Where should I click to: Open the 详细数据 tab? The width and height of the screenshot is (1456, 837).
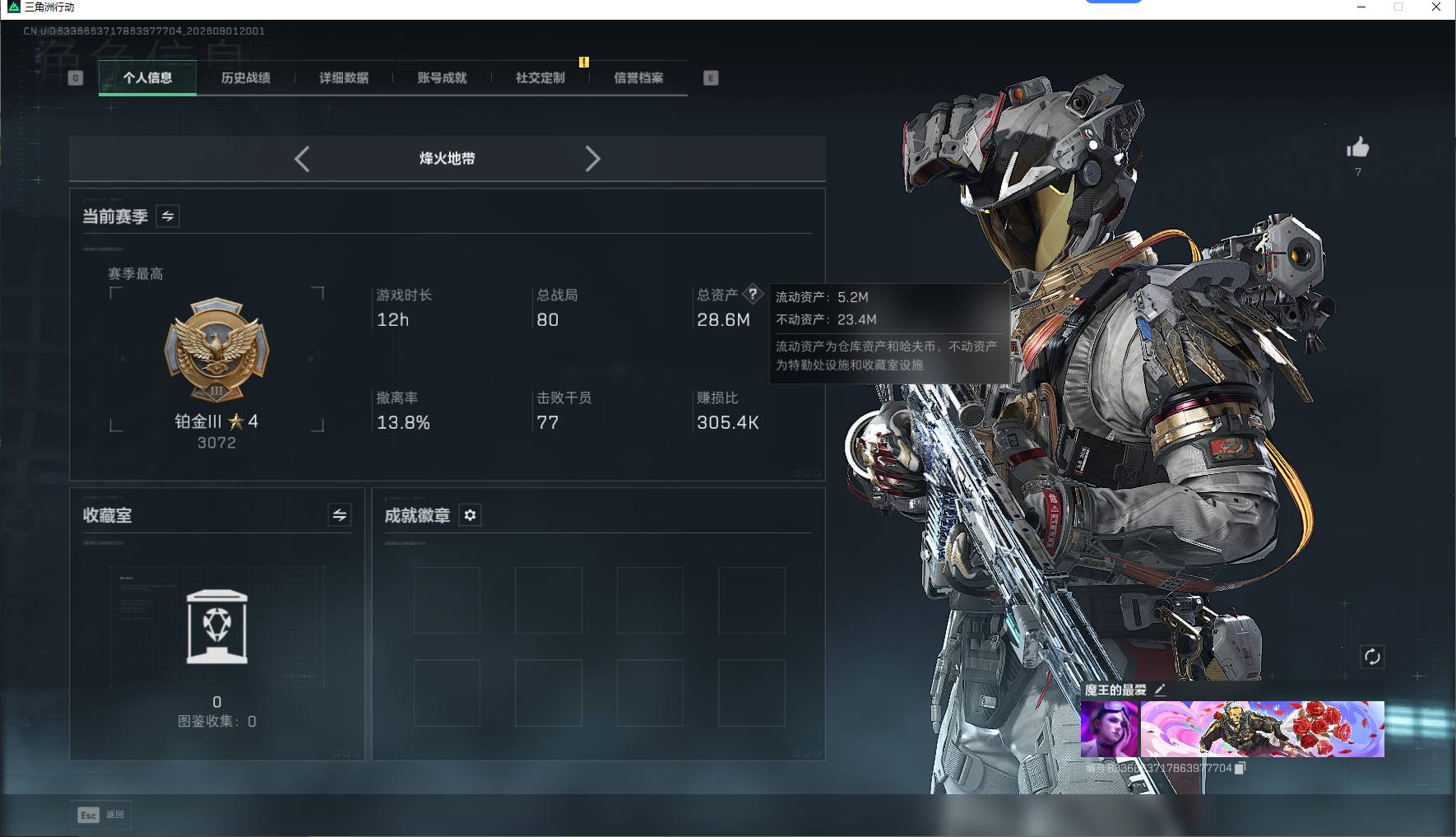pos(344,78)
